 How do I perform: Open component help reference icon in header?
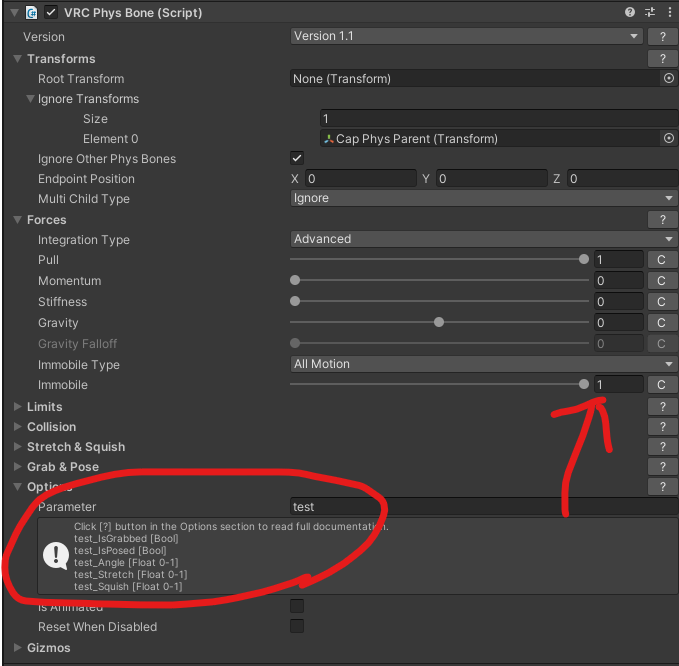pyautogui.click(x=630, y=12)
